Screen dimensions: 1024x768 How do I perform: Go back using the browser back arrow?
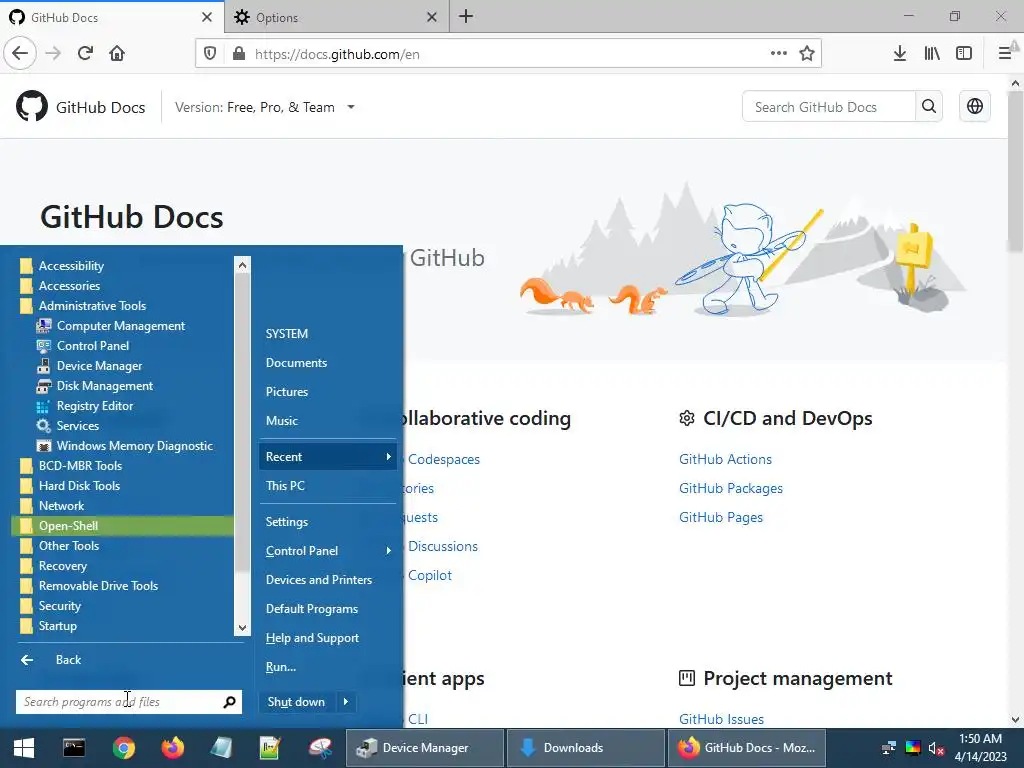(20, 53)
